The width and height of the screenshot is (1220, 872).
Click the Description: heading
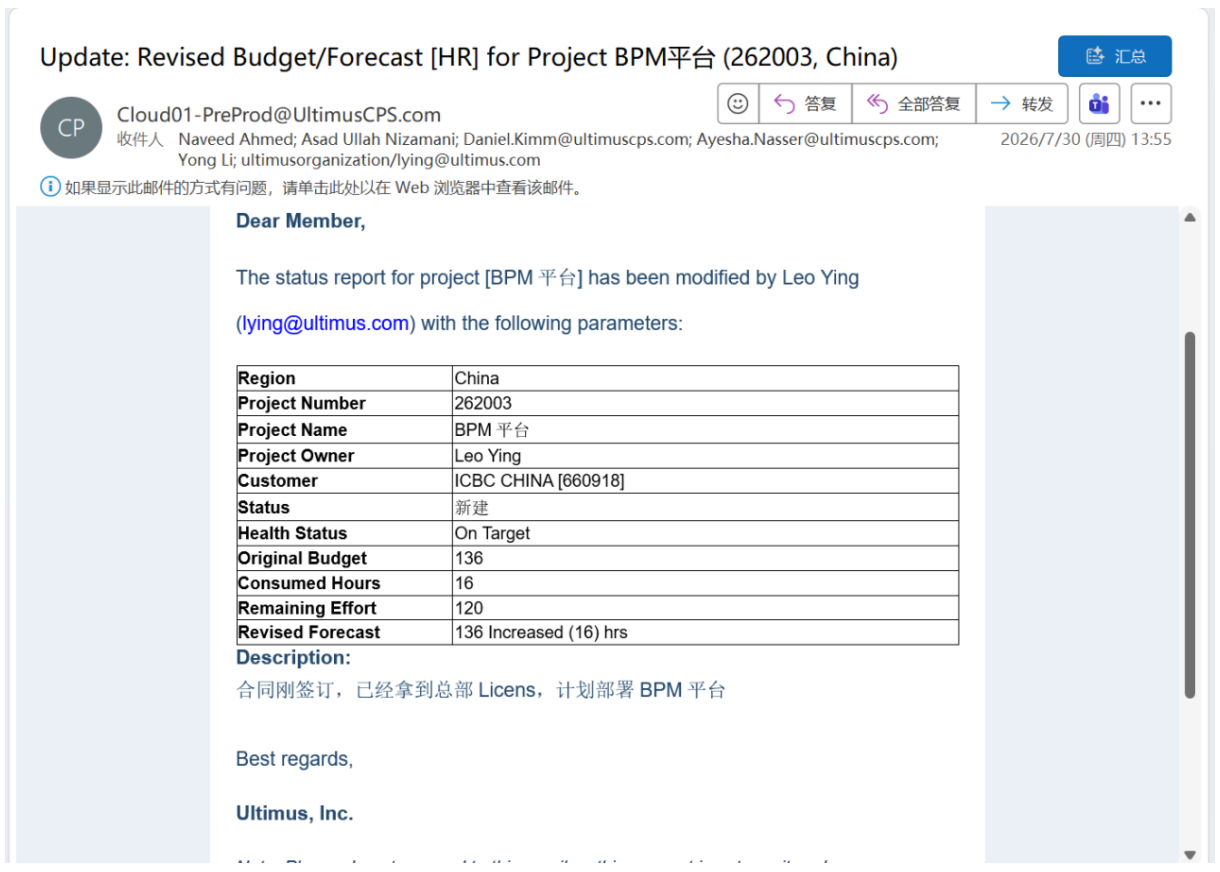point(294,658)
